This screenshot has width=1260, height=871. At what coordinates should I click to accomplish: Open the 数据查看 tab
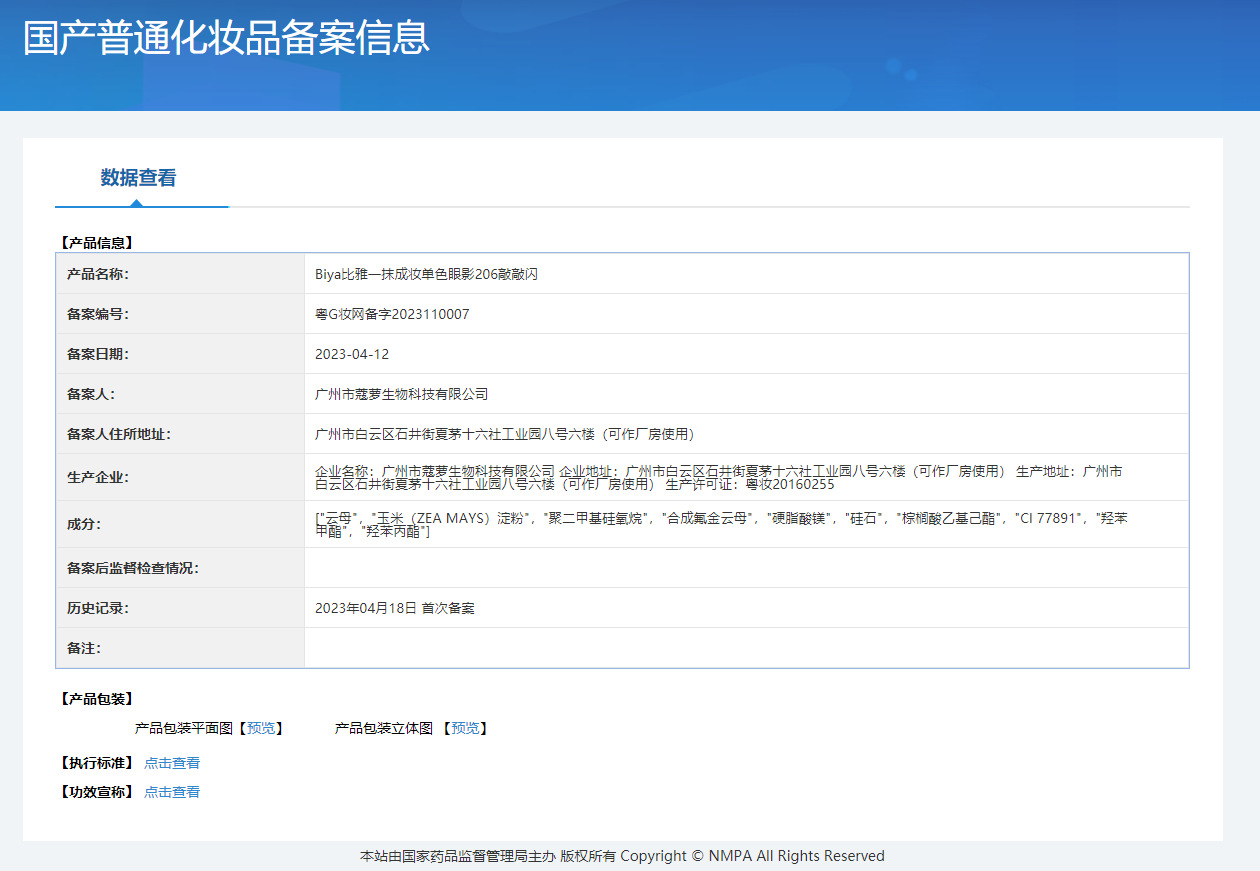[139, 178]
